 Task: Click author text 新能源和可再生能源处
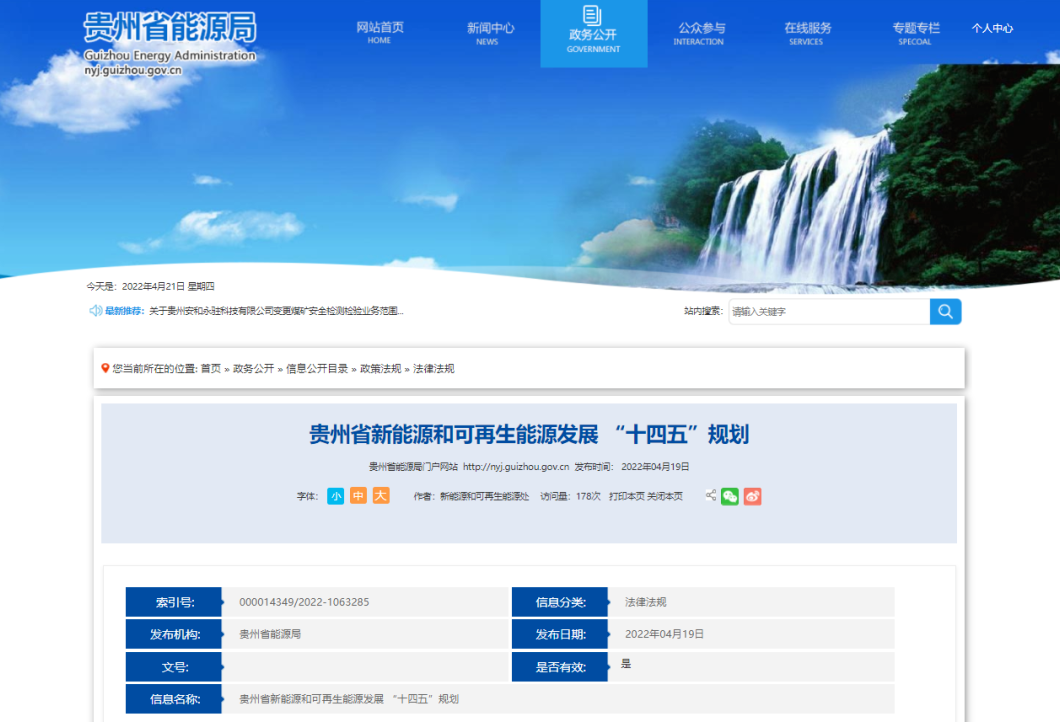484,496
